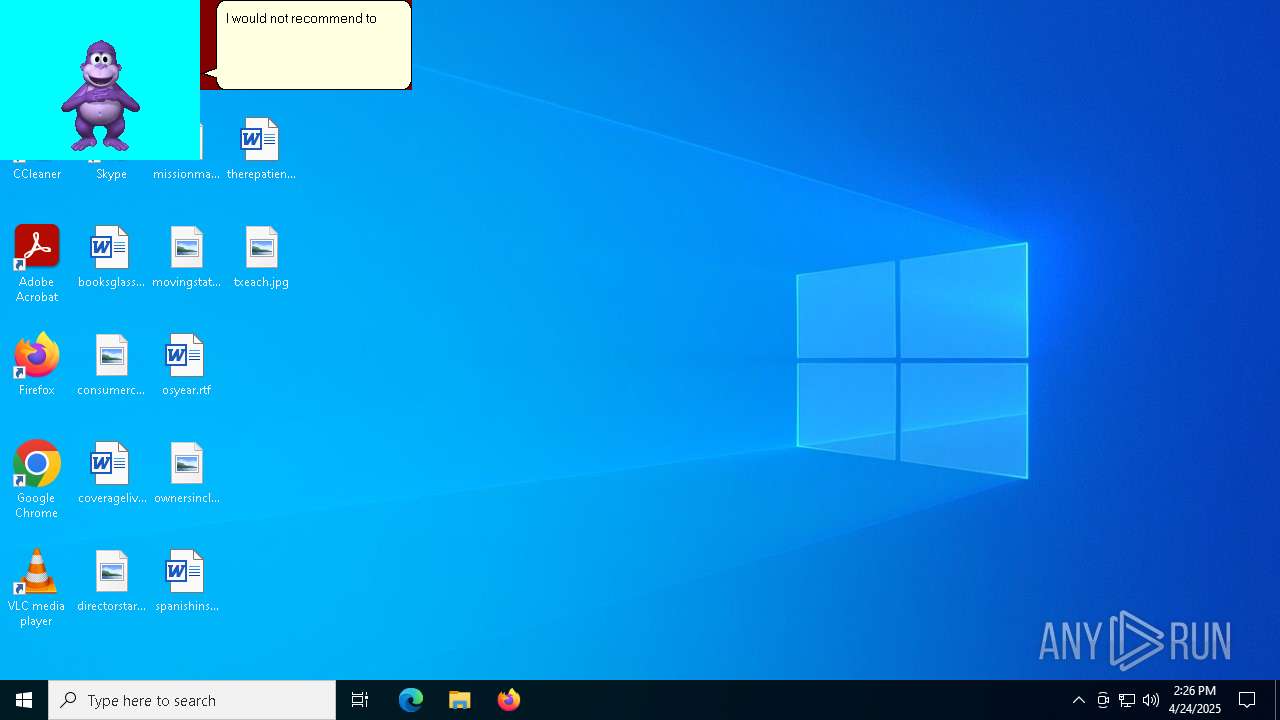Select the txeach.jpg image file

pyautogui.click(x=261, y=257)
